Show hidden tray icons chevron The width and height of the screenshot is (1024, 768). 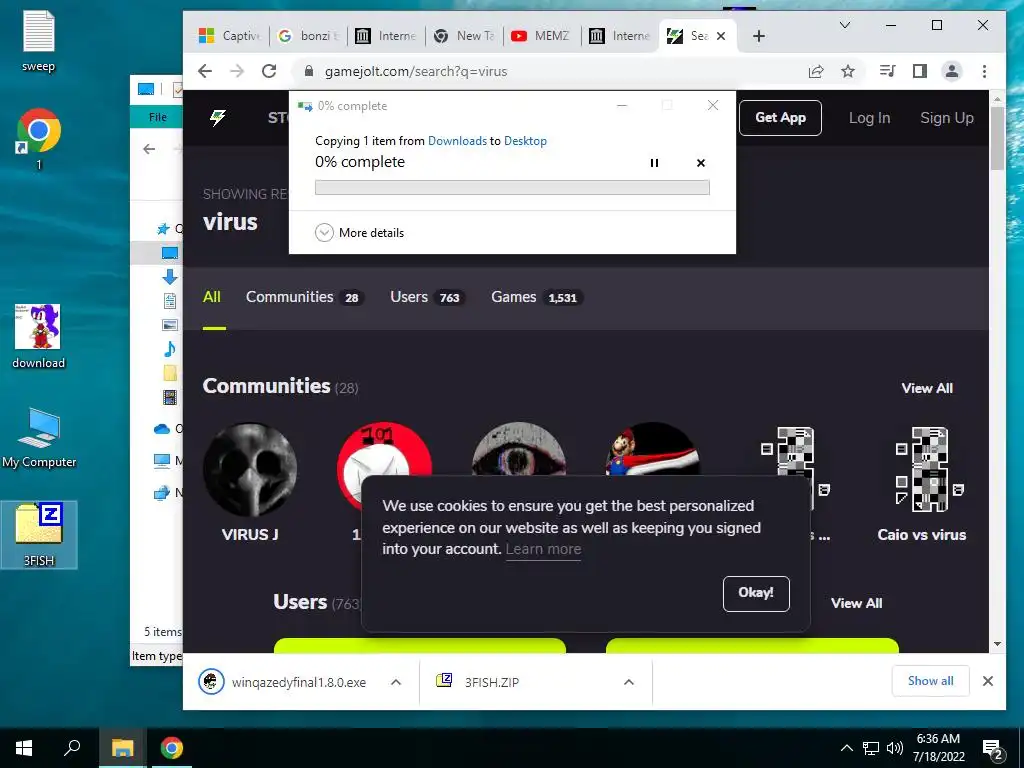[x=846, y=748]
